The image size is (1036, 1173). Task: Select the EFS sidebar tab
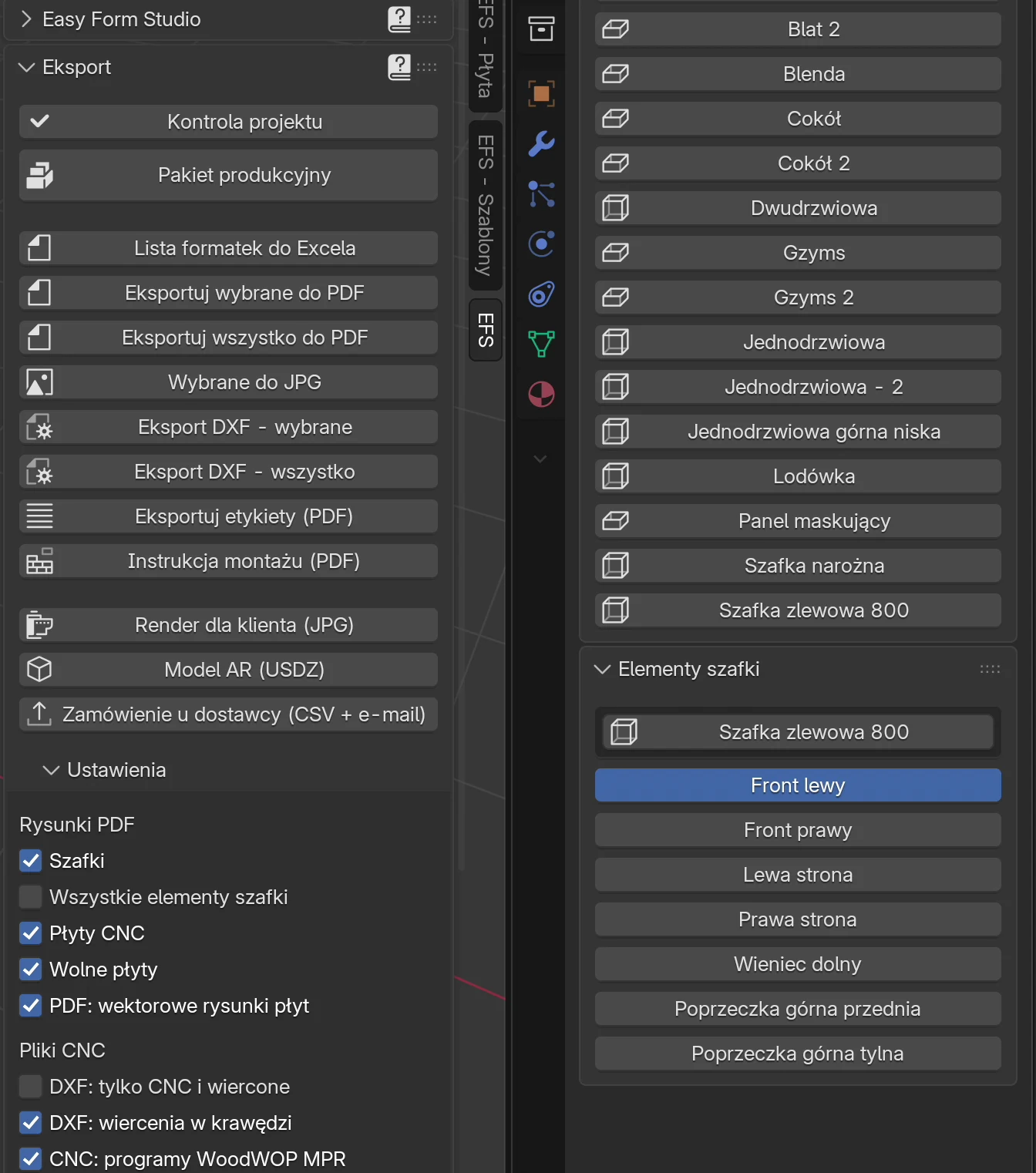click(x=485, y=330)
